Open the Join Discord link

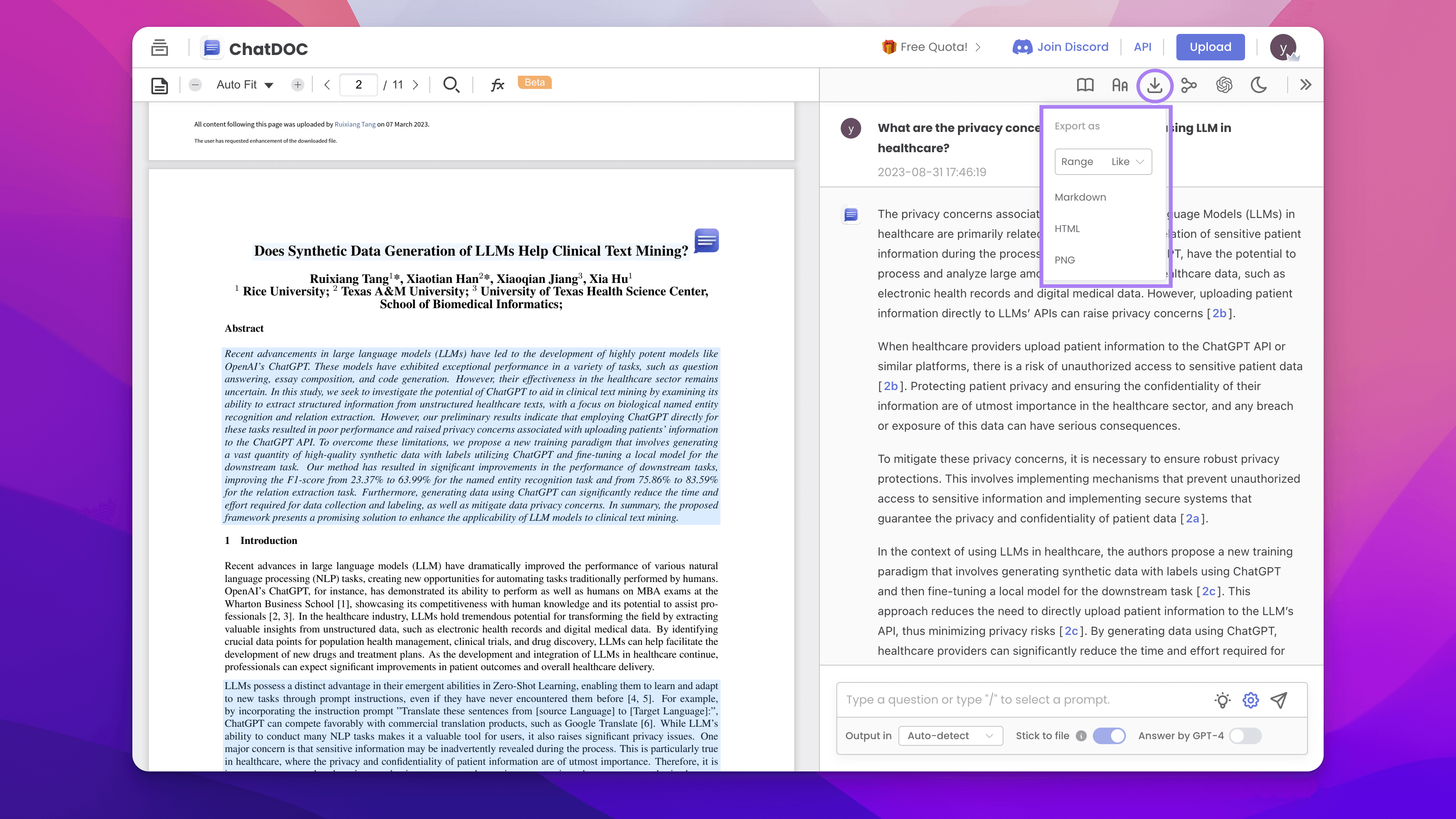[x=1060, y=47]
